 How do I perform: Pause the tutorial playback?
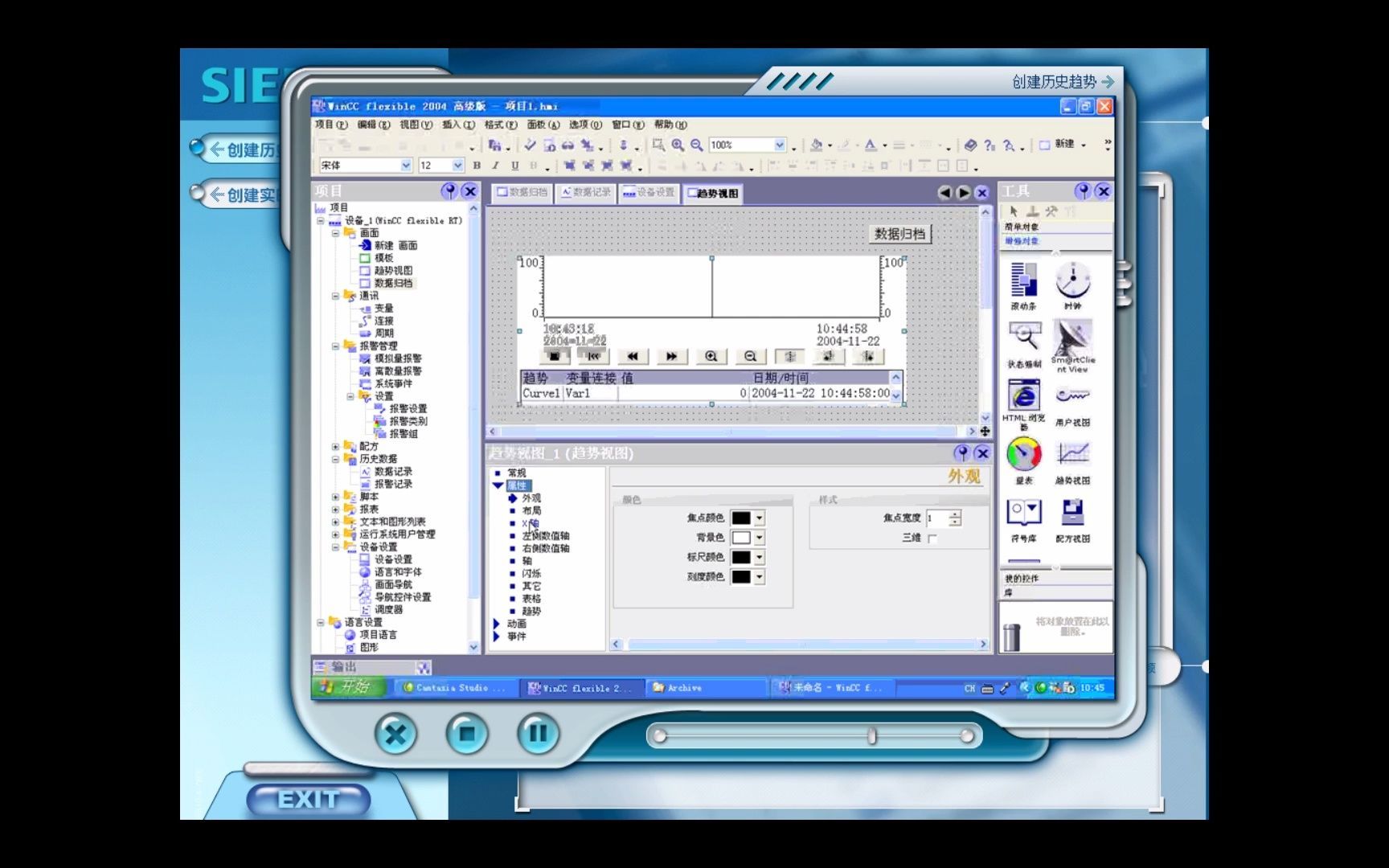pos(538,733)
